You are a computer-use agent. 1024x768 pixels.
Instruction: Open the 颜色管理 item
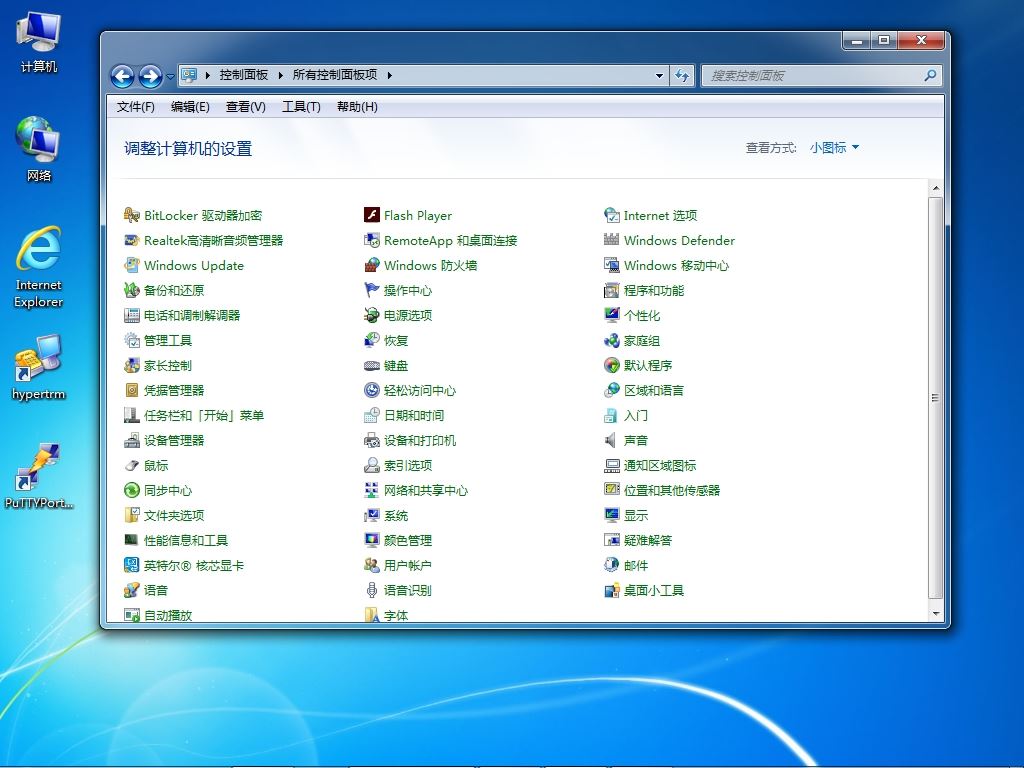coord(408,540)
